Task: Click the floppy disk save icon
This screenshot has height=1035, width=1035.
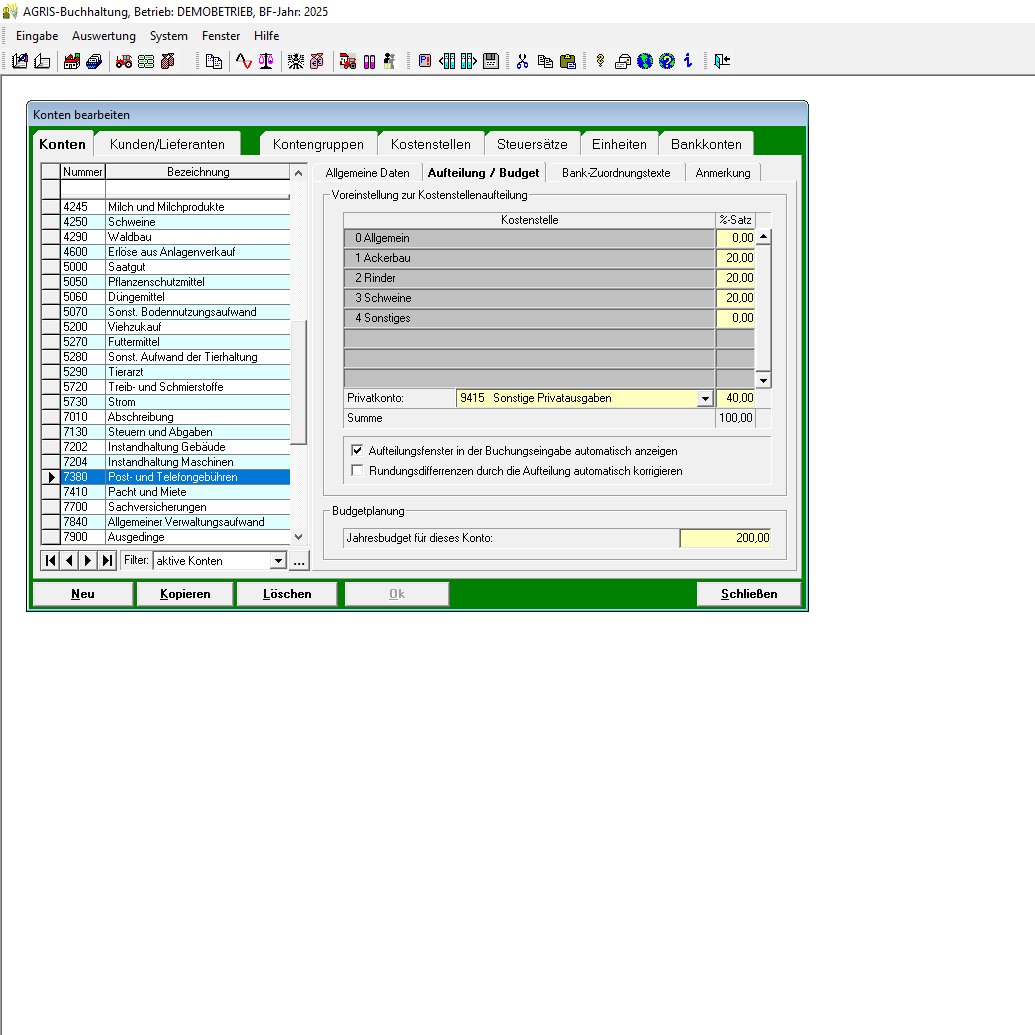Action: pyautogui.click(x=491, y=61)
